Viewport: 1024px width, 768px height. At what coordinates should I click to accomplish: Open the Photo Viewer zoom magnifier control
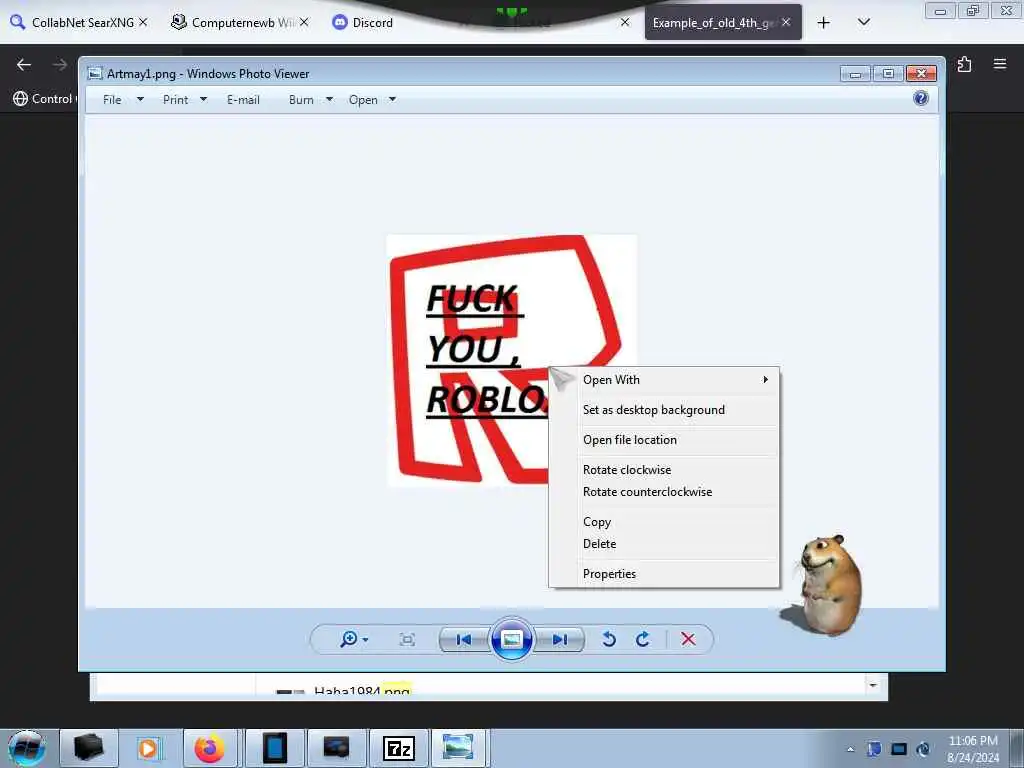click(353, 639)
